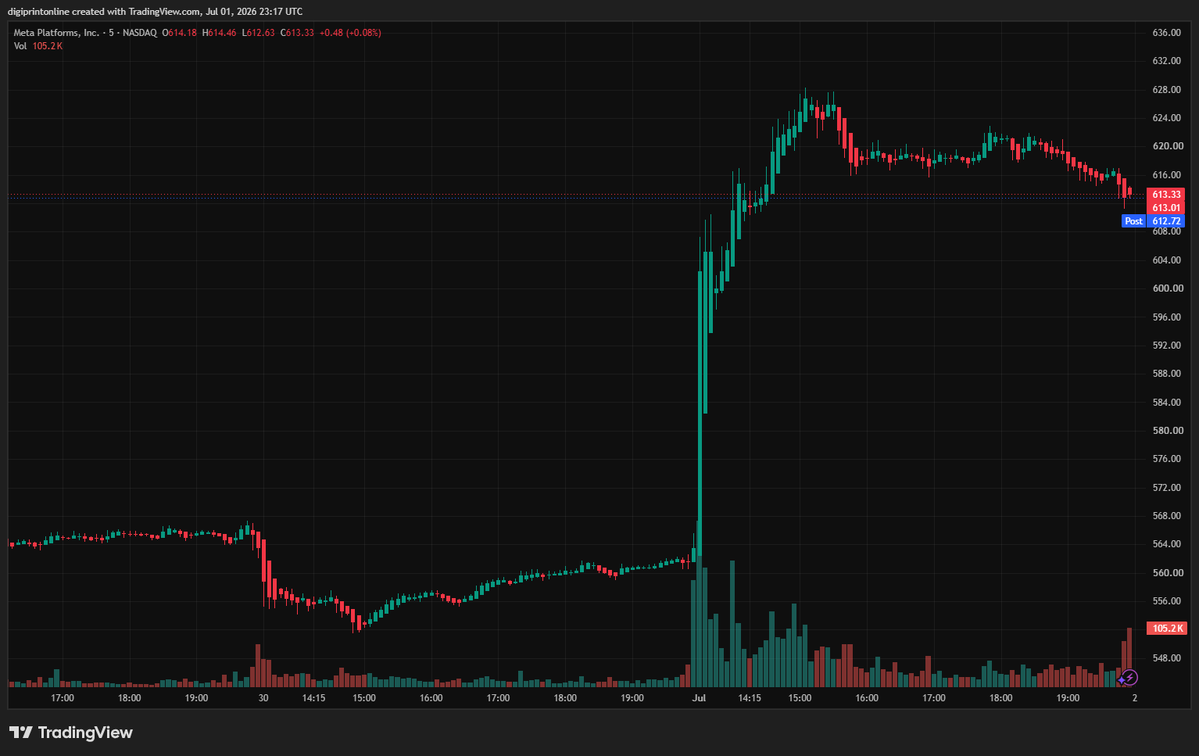Click the 604.00 price axis label
Viewport: 1199px width, 756px height.
1167,261
